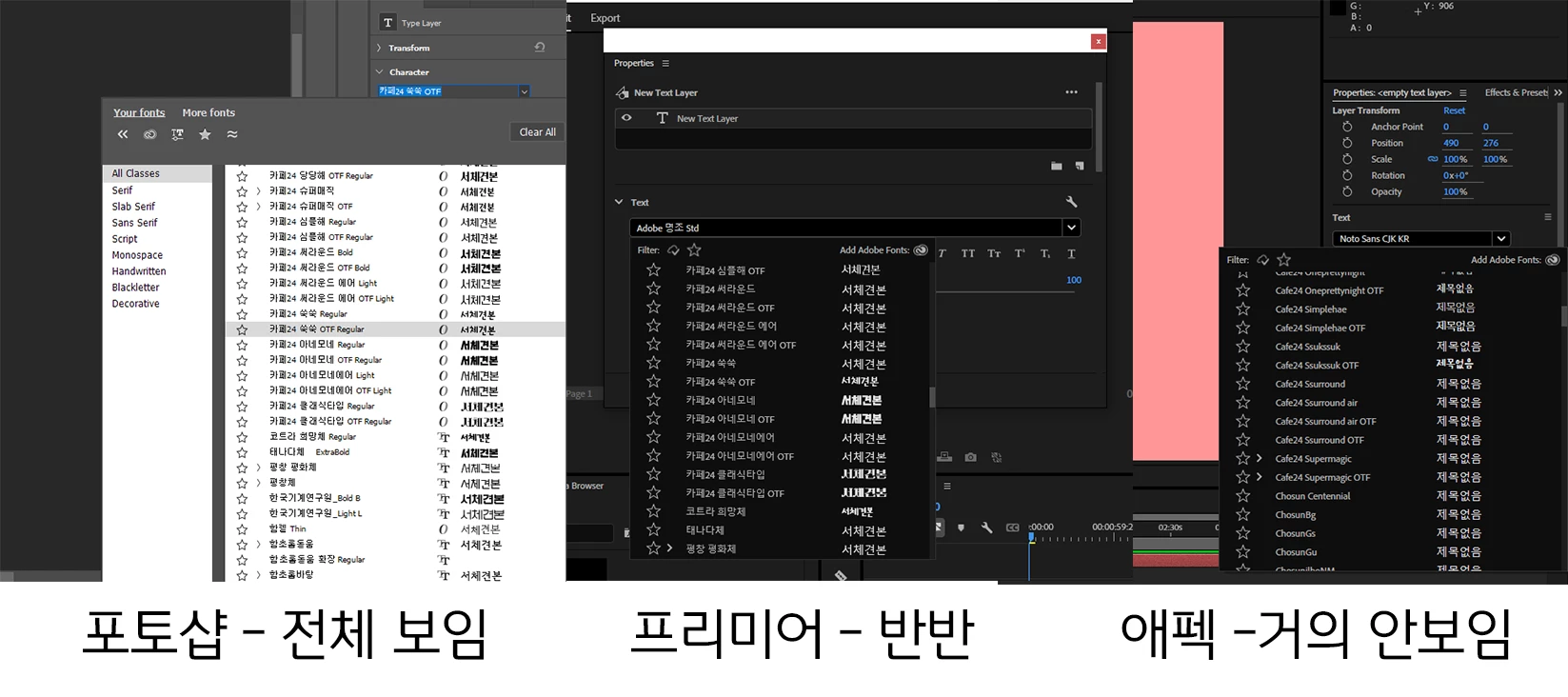
Task: Expand the 카페24 슈퍼매직 OTF font family in Photoshop
Action: pyautogui.click(x=258, y=207)
